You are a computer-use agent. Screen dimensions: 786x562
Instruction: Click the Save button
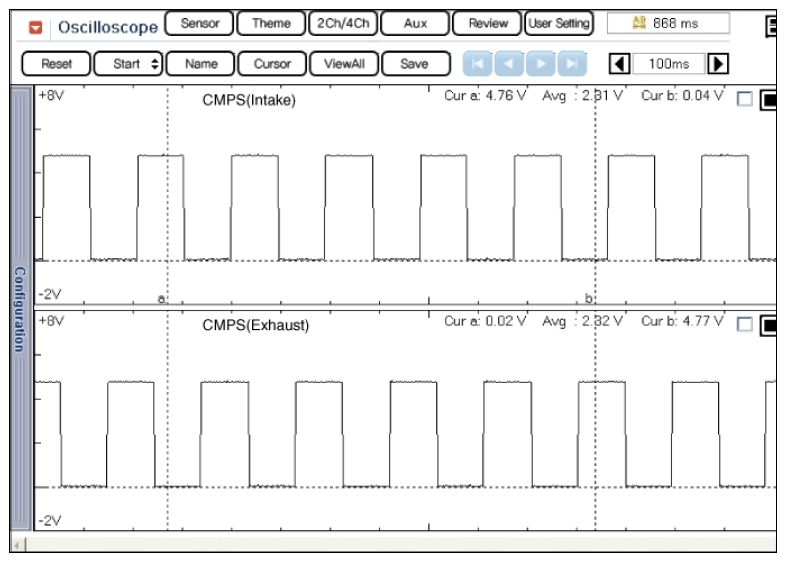point(414,64)
